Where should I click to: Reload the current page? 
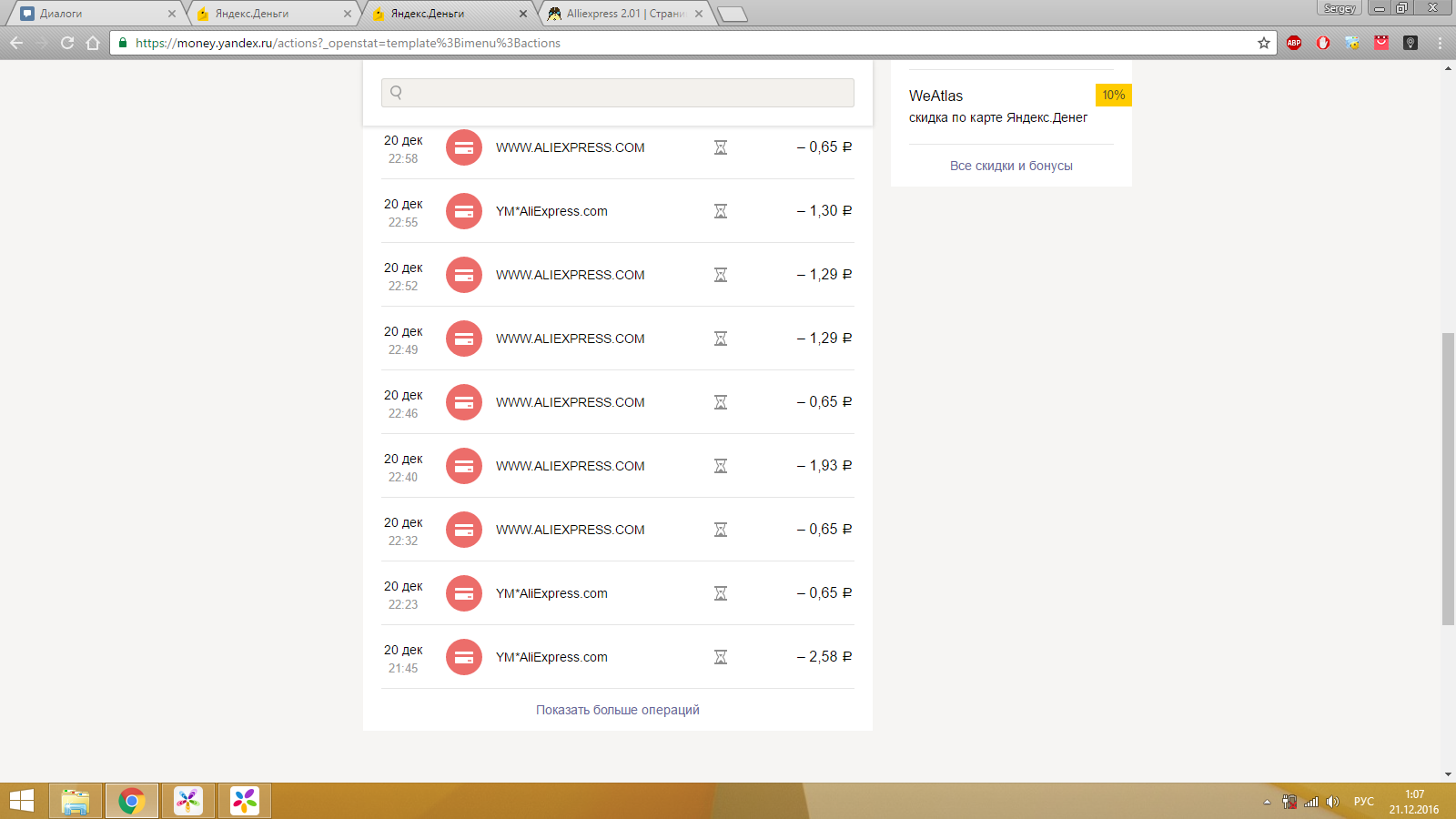coord(67,43)
